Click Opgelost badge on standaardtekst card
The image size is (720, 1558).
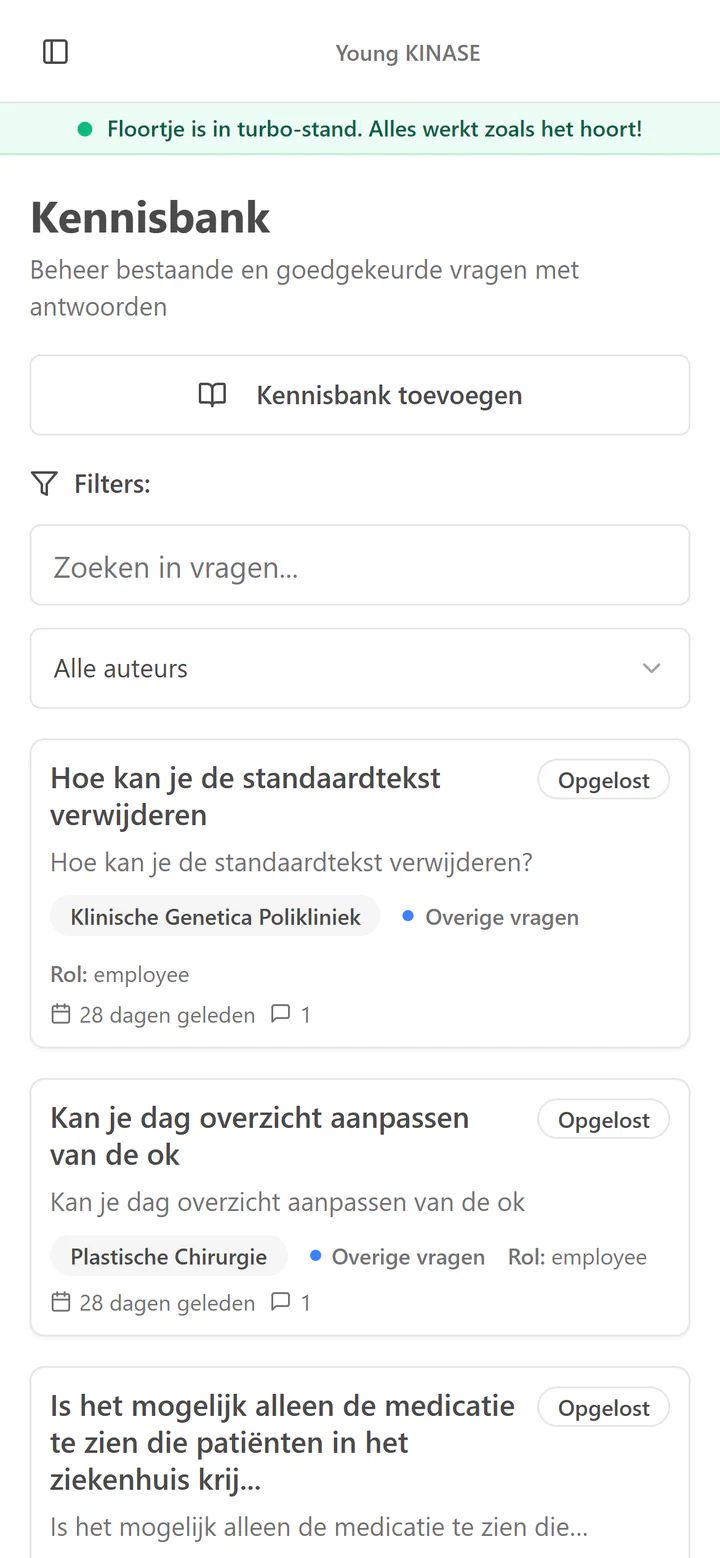click(604, 780)
